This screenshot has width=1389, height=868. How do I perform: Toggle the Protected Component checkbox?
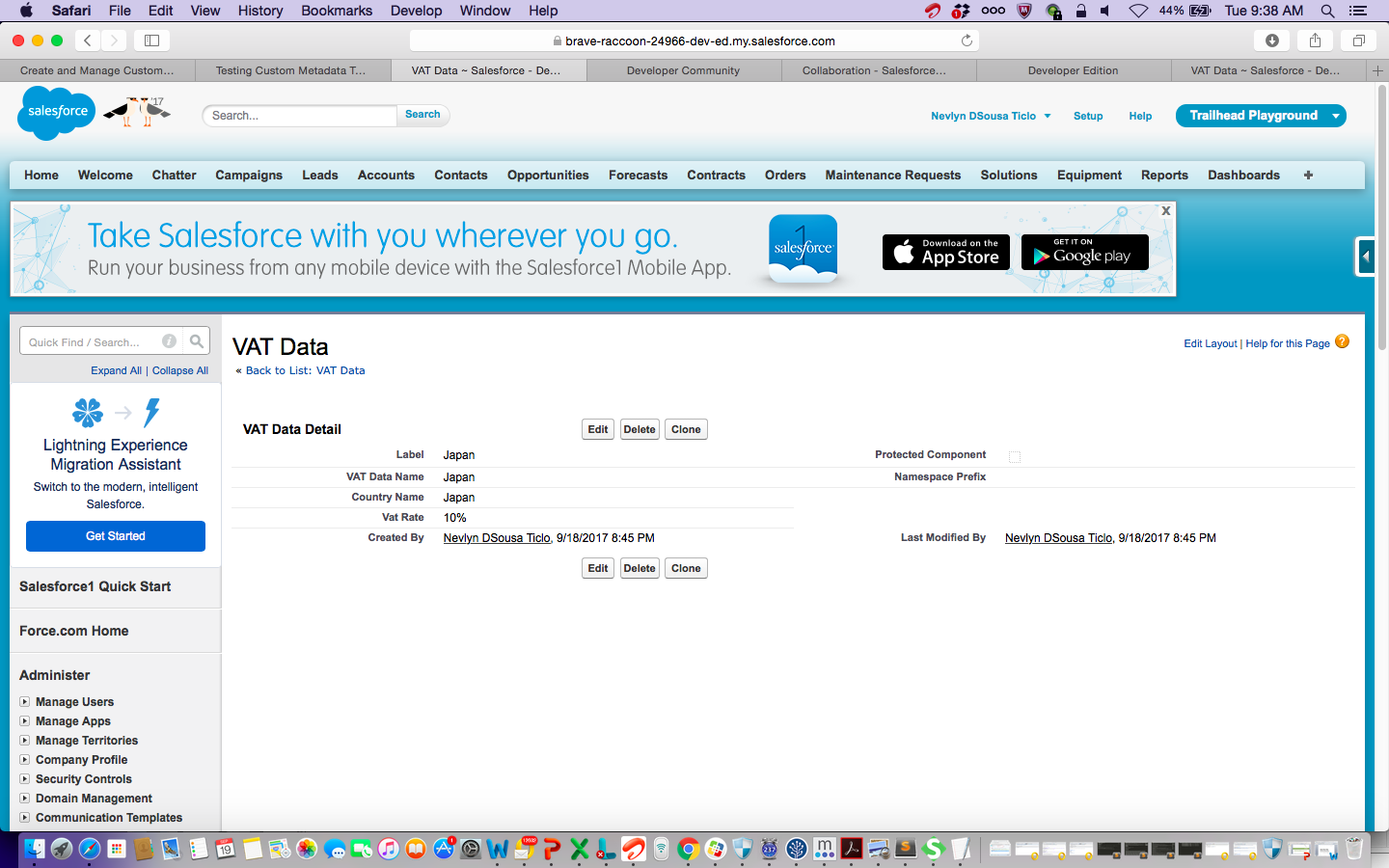tap(1015, 456)
